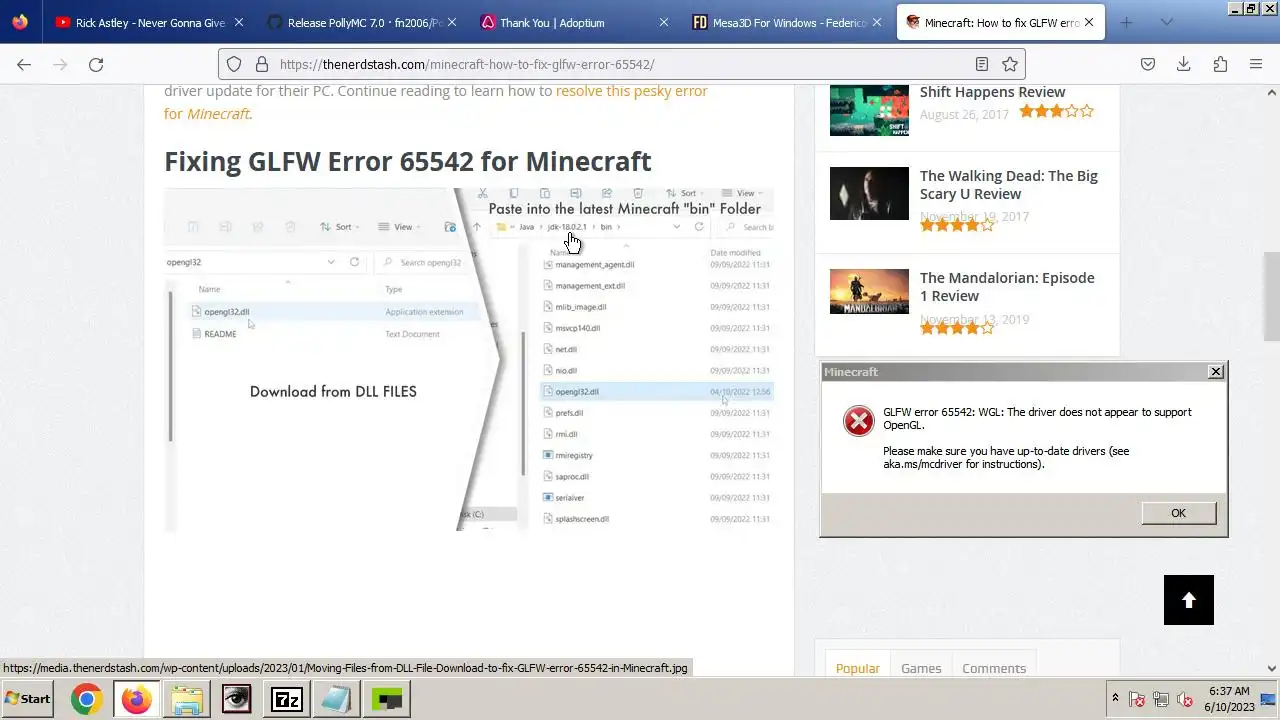View site security padlock info
1280x720 pixels.
(x=261, y=64)
